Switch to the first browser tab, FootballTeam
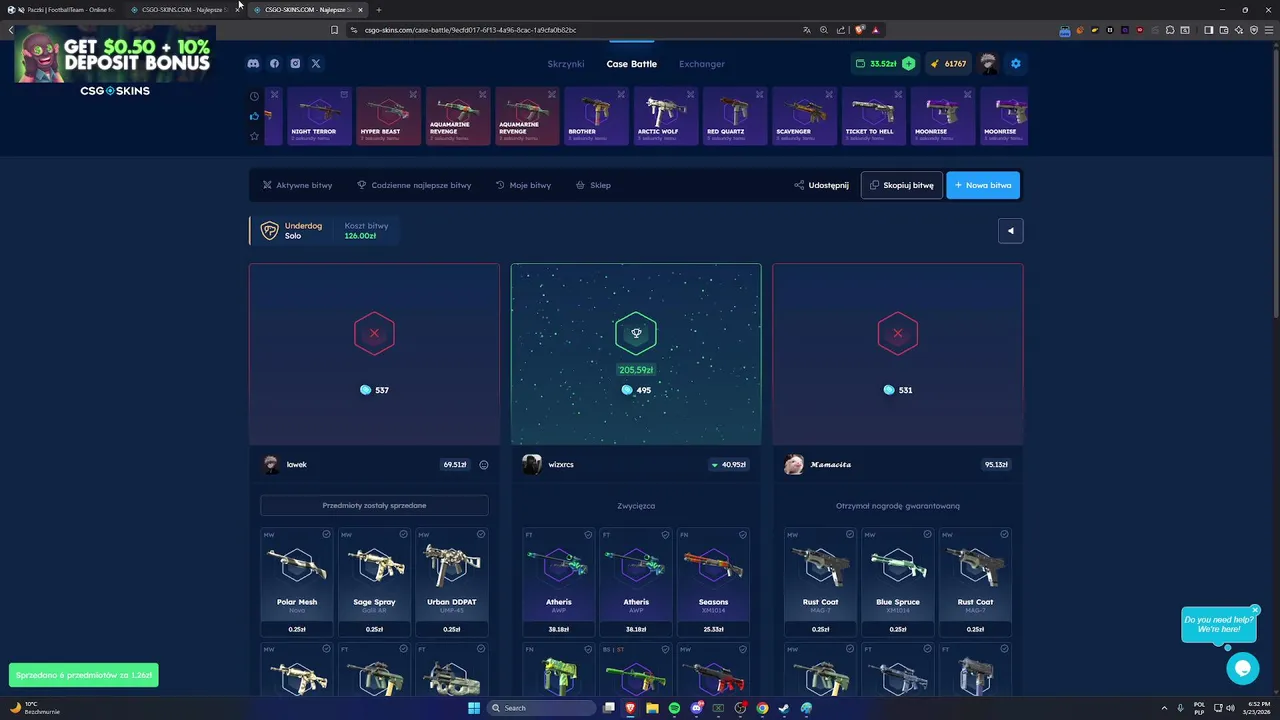The width and height of the screenshot is (1280, 720). 62,10
